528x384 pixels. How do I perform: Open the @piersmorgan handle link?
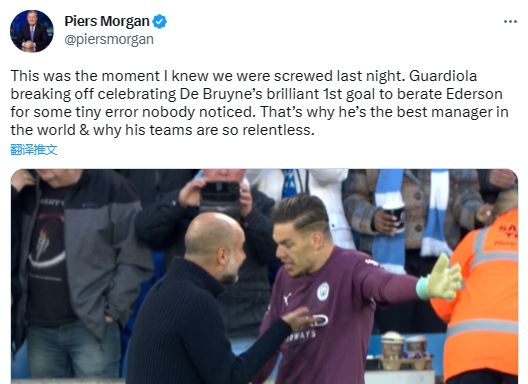109,40
